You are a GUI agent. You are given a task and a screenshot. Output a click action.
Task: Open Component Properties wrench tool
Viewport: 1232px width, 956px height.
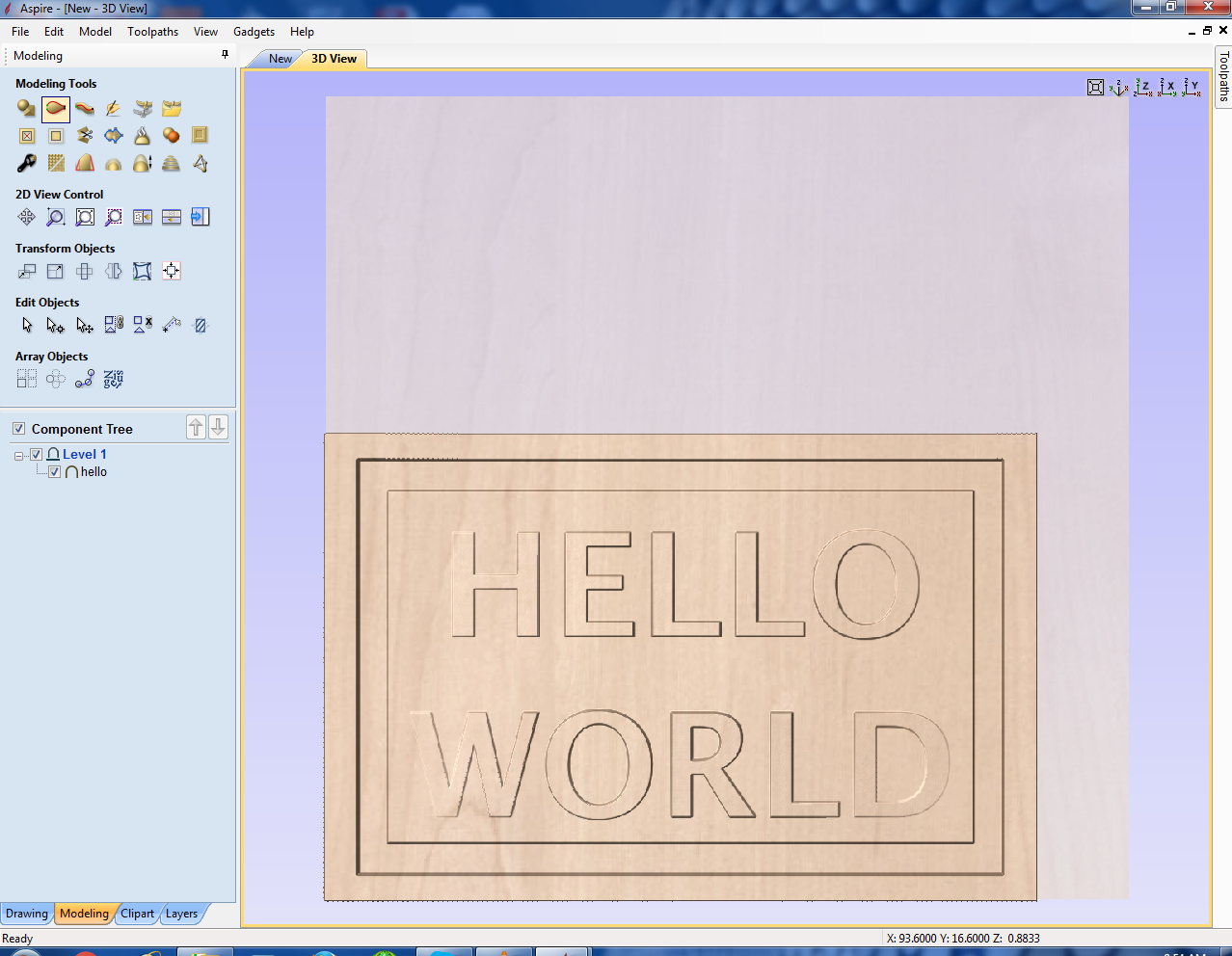click(x=27, y=164)
